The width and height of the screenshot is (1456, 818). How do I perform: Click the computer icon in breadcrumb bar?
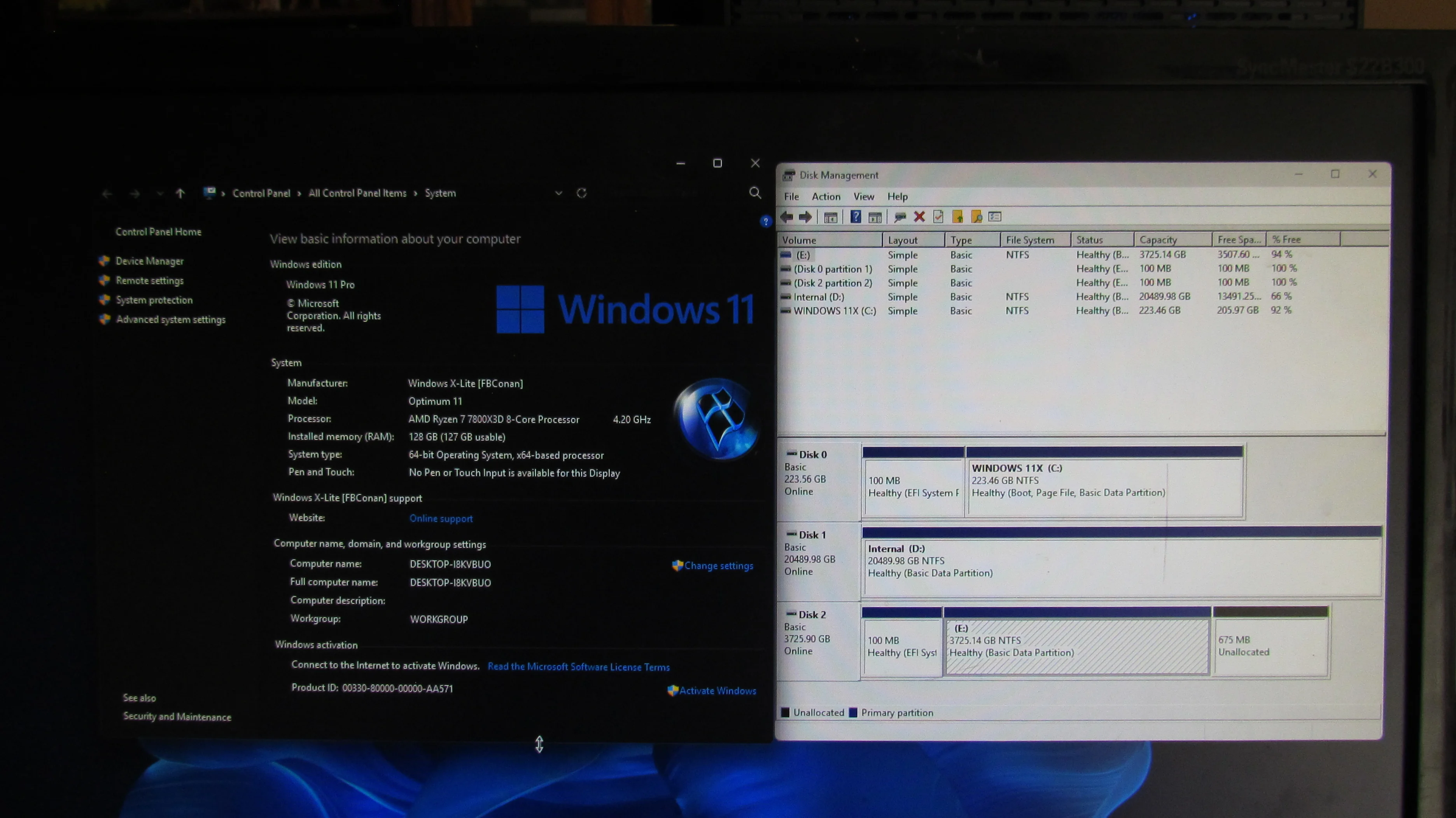(209, 192)
